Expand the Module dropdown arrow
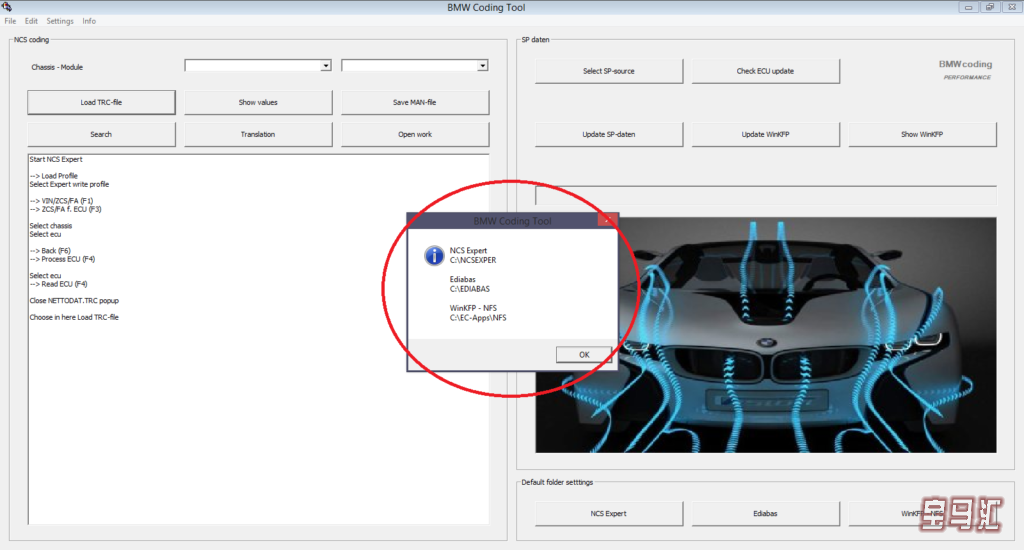The height and width of the screenshot is (550, 1024). coord(482,66)
